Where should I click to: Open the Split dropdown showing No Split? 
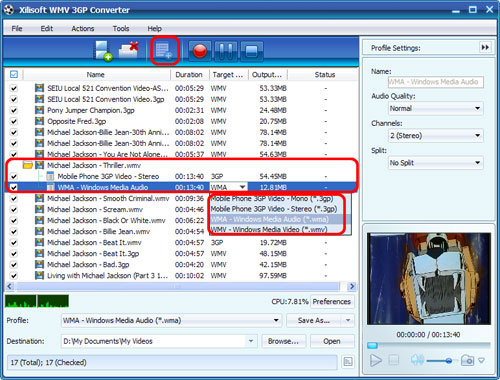pyautogui.click(x=436, y=163)
